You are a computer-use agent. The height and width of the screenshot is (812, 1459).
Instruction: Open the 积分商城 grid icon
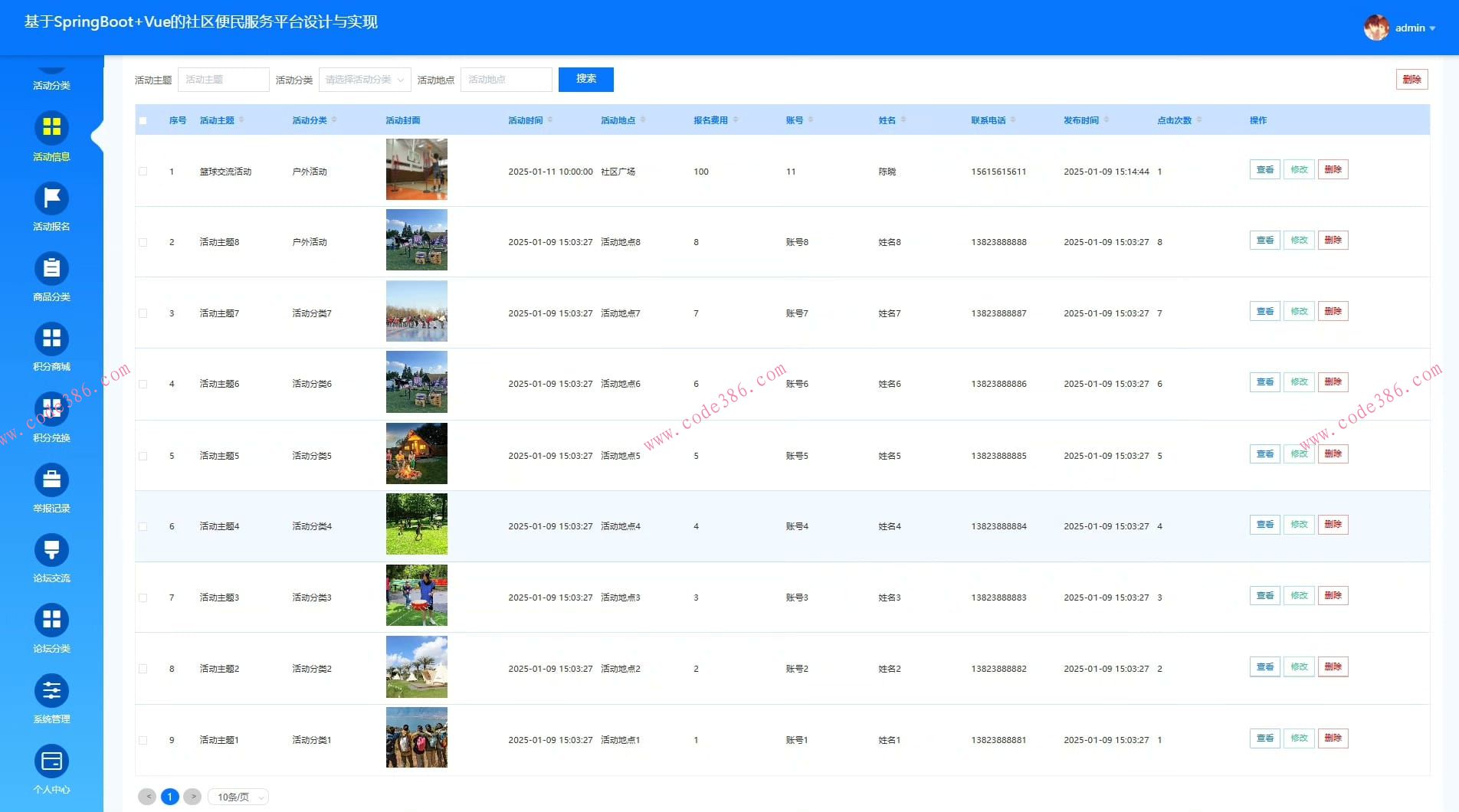pyautogui.click(x=51, y=339)
